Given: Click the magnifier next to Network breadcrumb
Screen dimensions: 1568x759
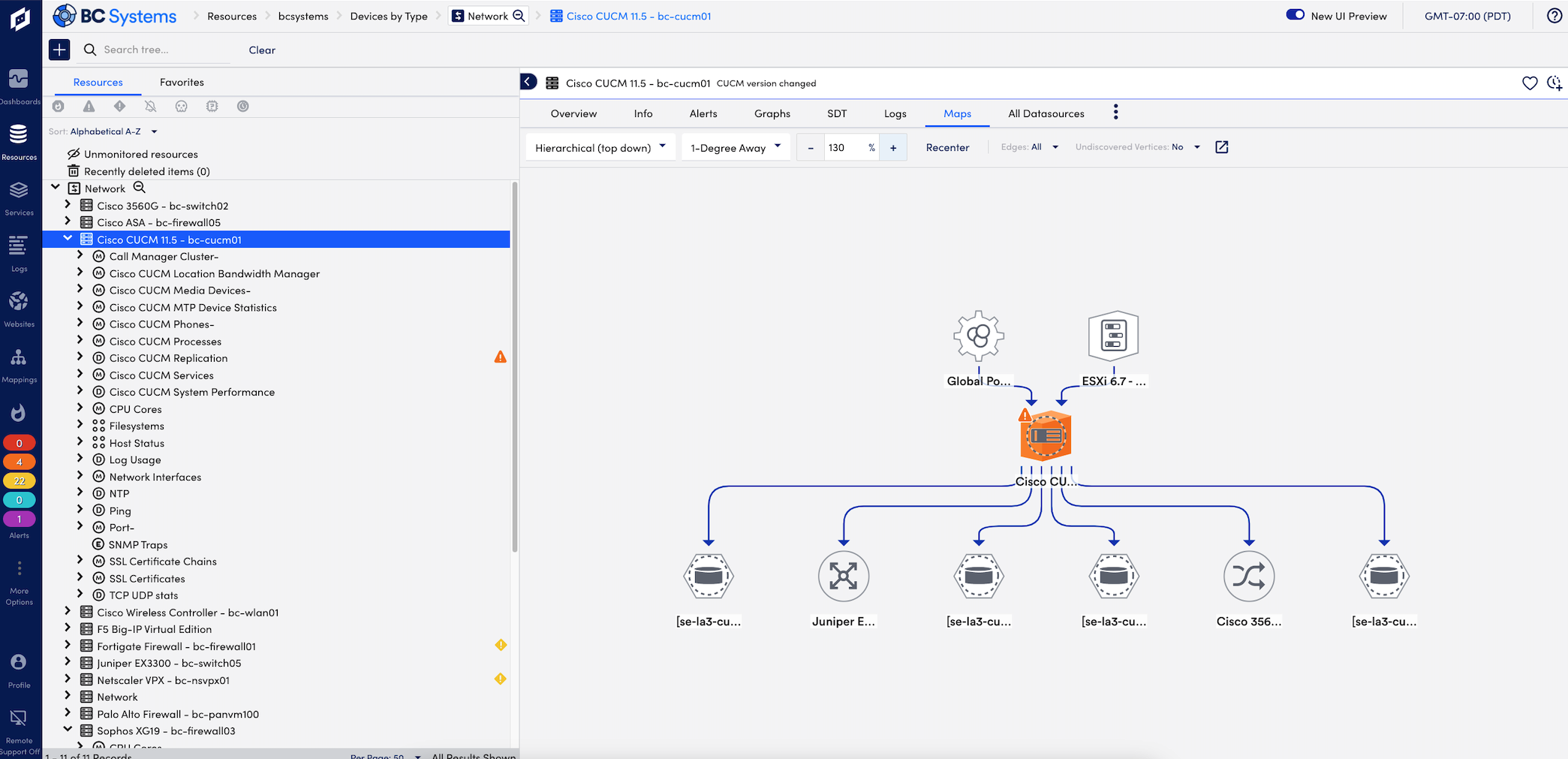Looking at the screenshot, I should [x=519, y=16].
